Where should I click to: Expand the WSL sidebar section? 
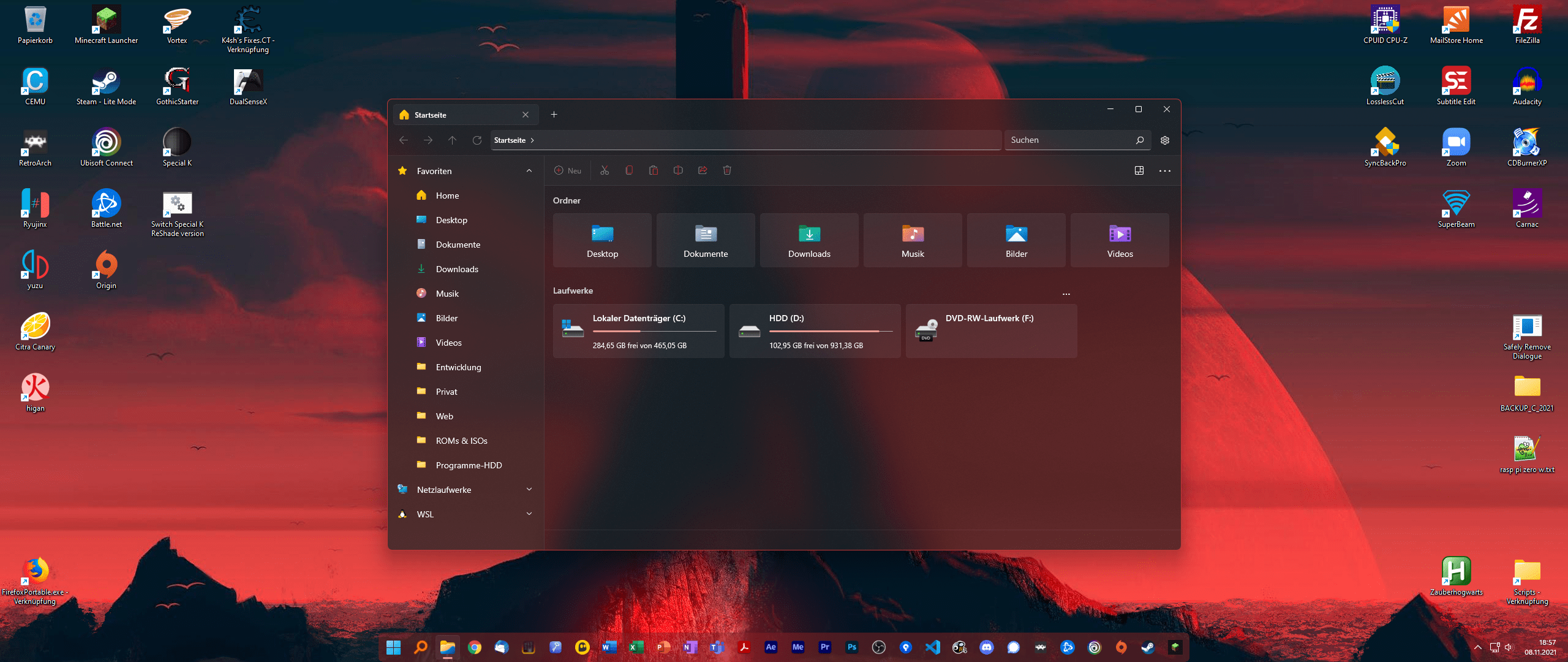click(529, 514)
